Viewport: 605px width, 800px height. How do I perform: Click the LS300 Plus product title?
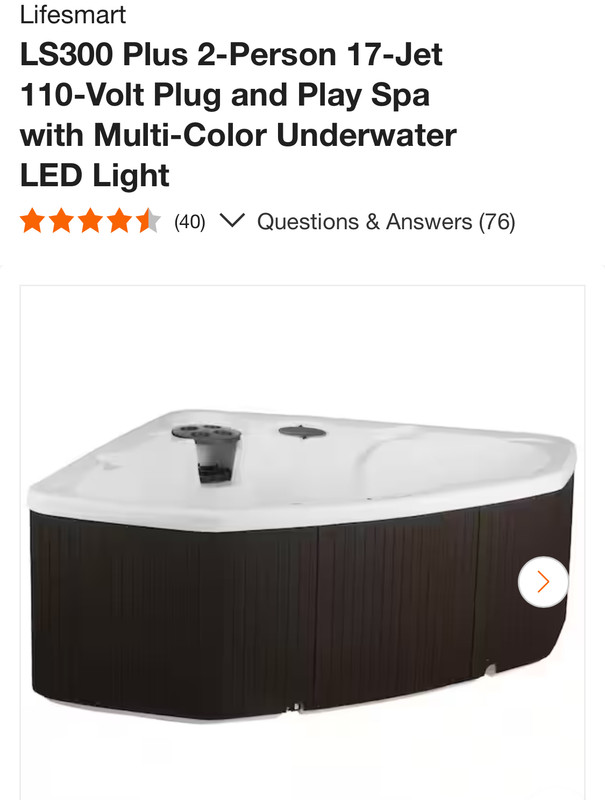coord(238,115)
